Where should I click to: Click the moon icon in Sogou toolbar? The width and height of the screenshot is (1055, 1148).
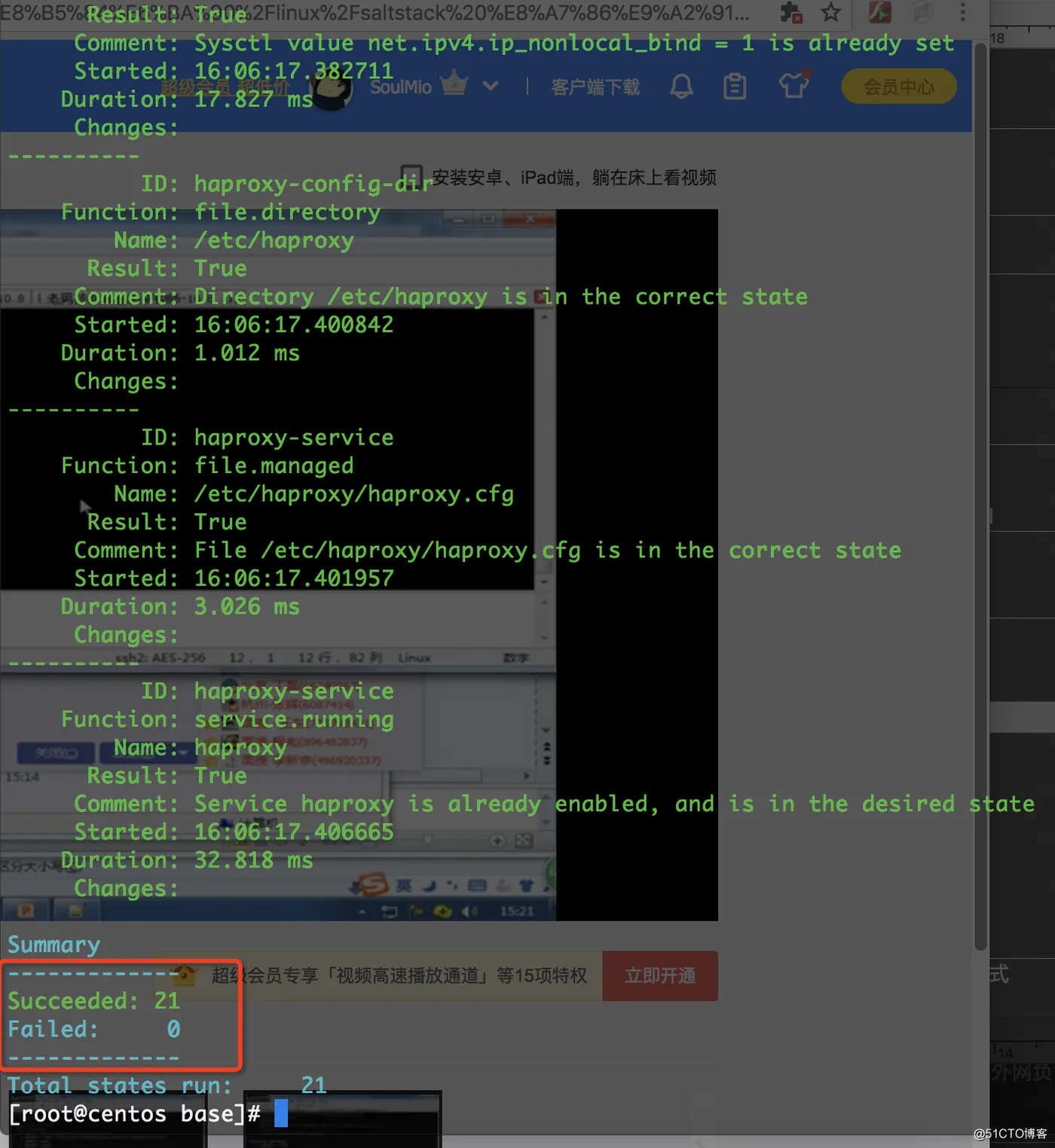430,886
